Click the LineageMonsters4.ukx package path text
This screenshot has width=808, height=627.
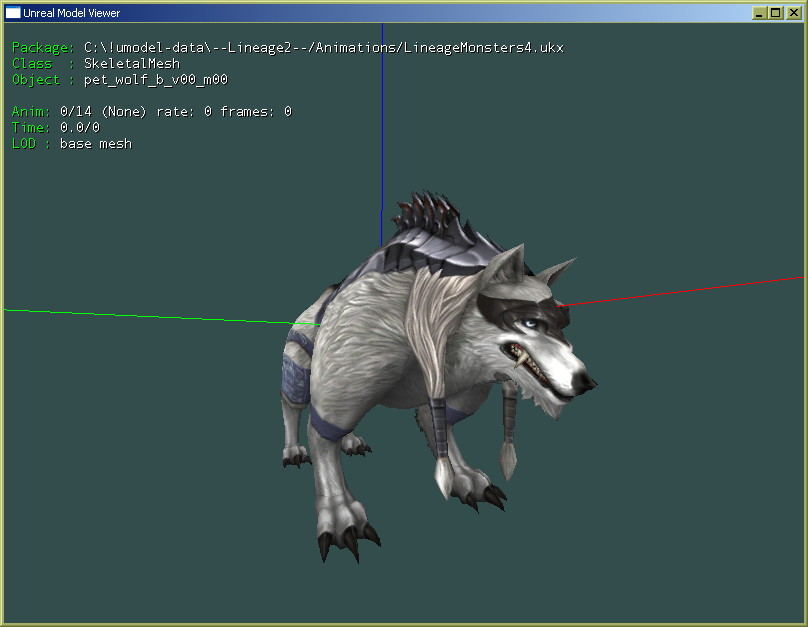[x=324, y=48]
